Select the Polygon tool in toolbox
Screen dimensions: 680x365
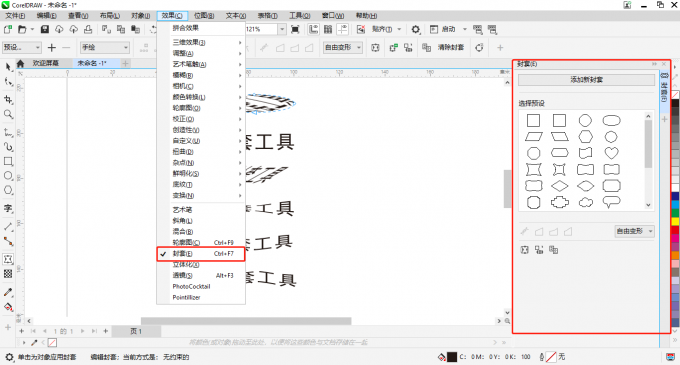pos(8,190)
